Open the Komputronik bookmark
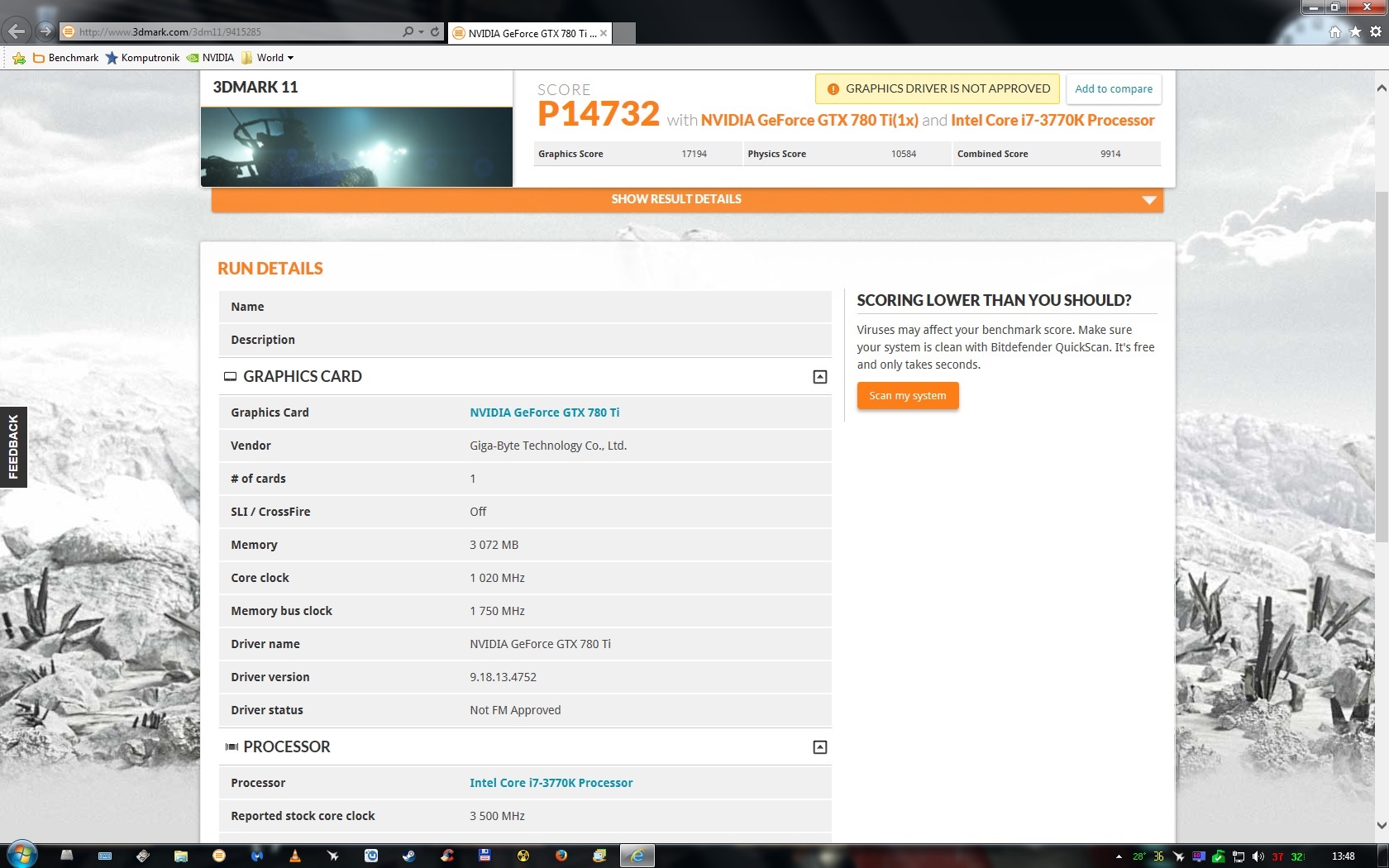 click(142, 58)
